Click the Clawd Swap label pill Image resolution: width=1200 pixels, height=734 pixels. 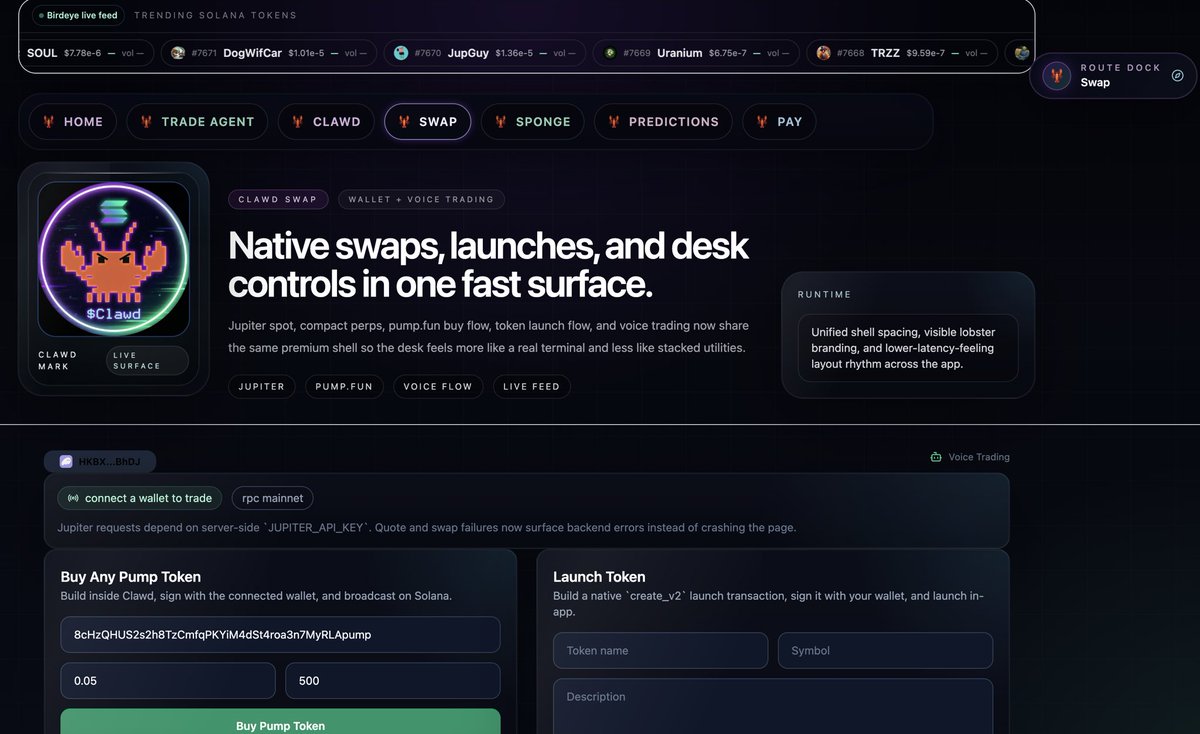(278, 199)
